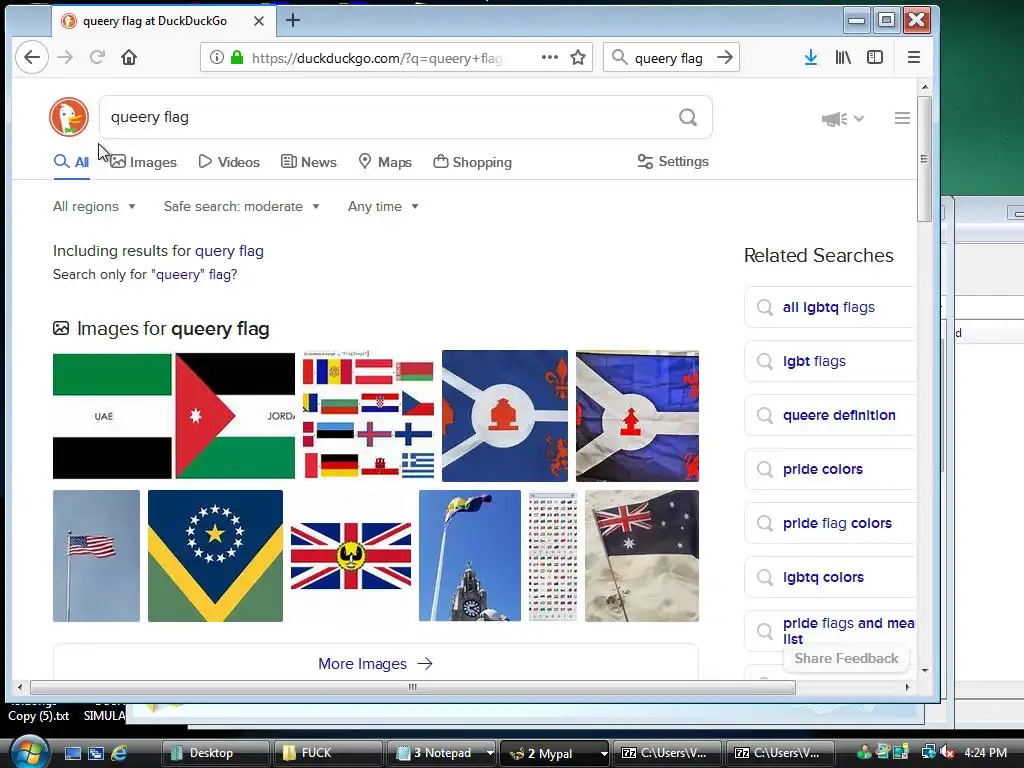This screenshot has width=1024, height=768.
Task: Close the queery flag DuckDuckGo tab
Action: [259, 21]
